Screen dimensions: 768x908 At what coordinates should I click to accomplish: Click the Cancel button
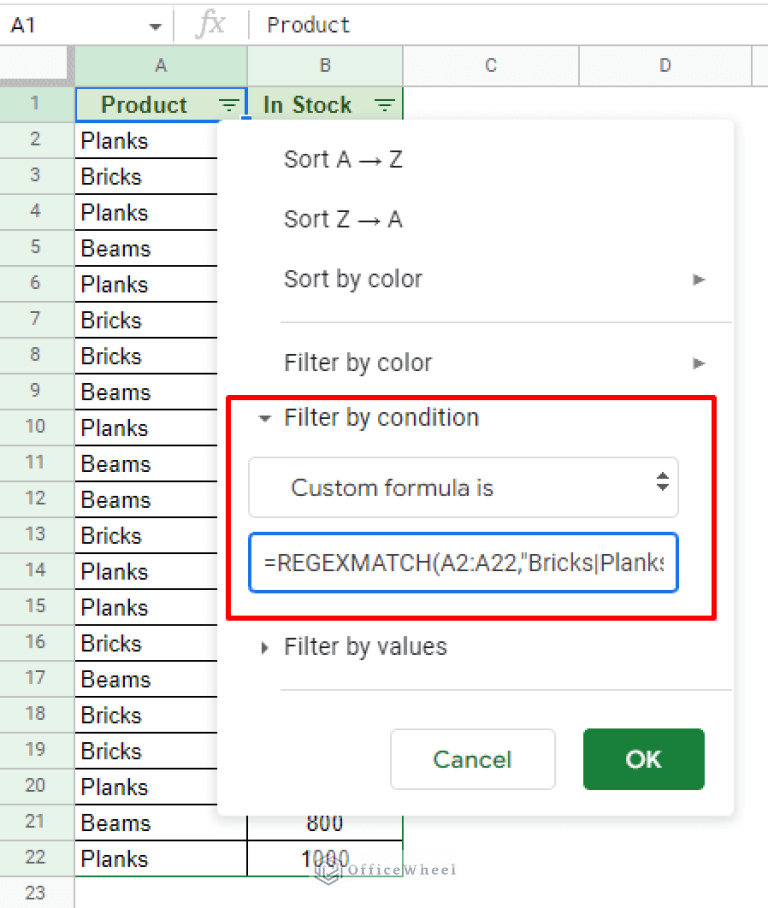pos(472,759)
